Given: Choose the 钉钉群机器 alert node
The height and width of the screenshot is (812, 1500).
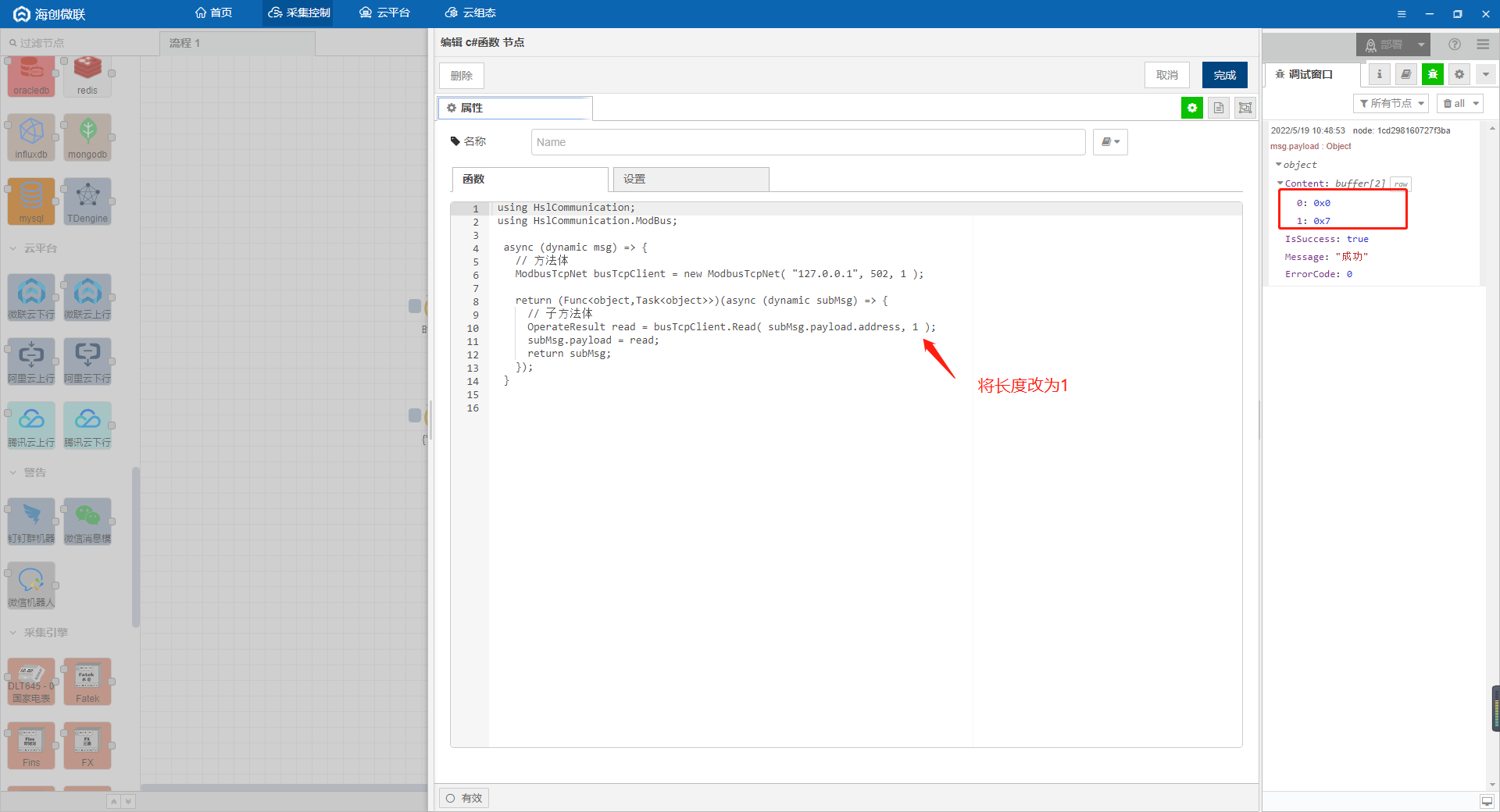Looking at the screenshot, I should (x=31, y=522).
